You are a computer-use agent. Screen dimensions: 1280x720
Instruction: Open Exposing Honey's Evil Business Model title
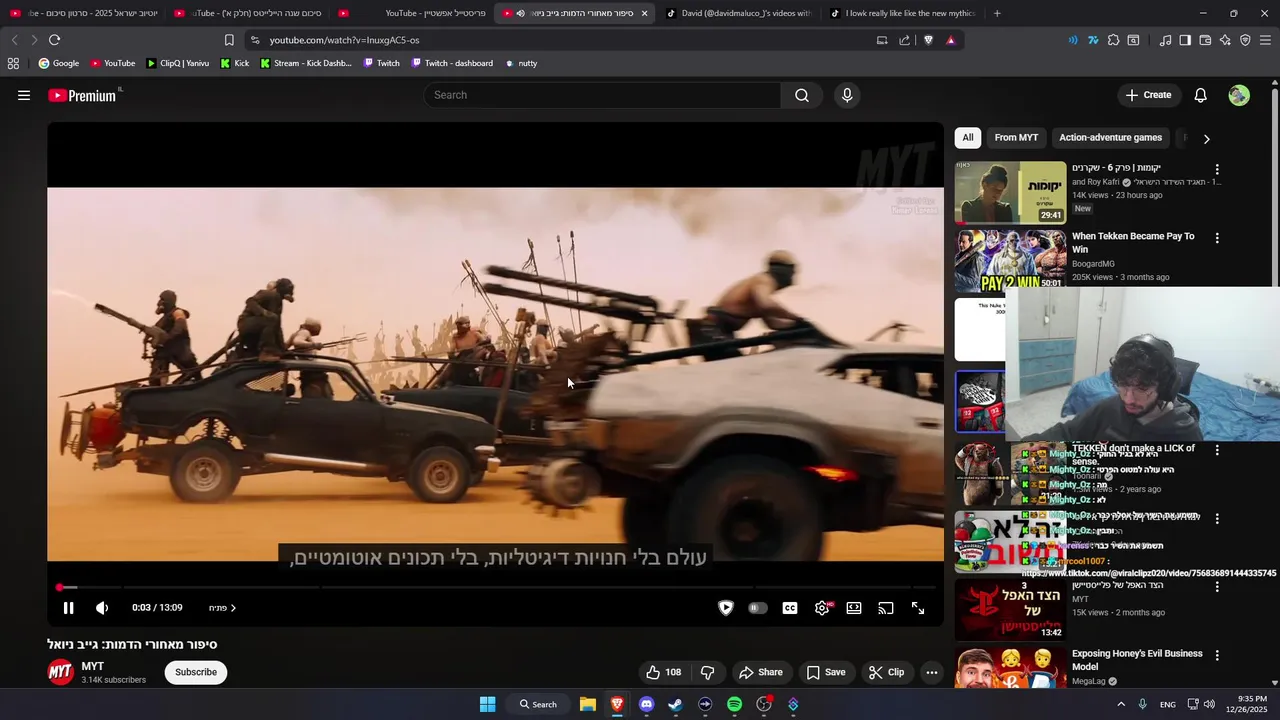click(x=1137, y=660)
